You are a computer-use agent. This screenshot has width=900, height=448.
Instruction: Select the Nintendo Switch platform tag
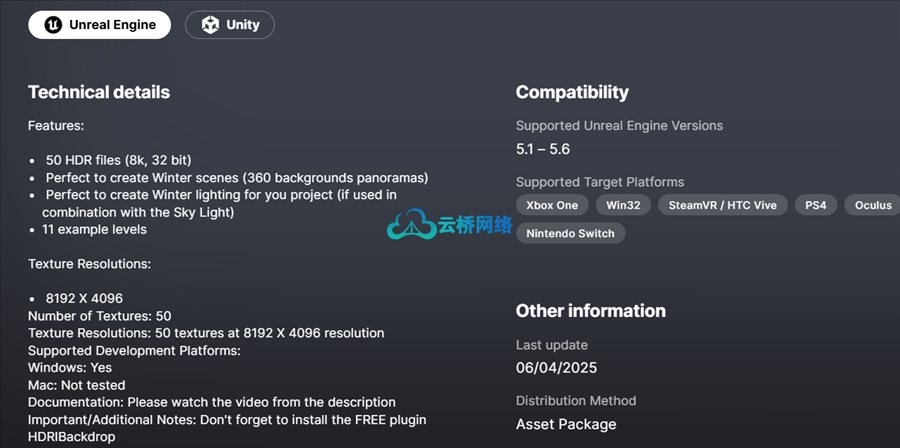coord(571,233)
